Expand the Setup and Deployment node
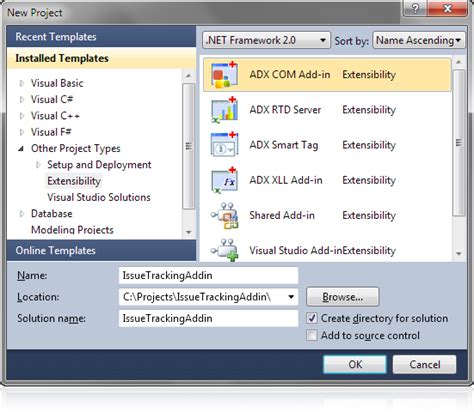474x412 pixels. (x=38, y=165)
